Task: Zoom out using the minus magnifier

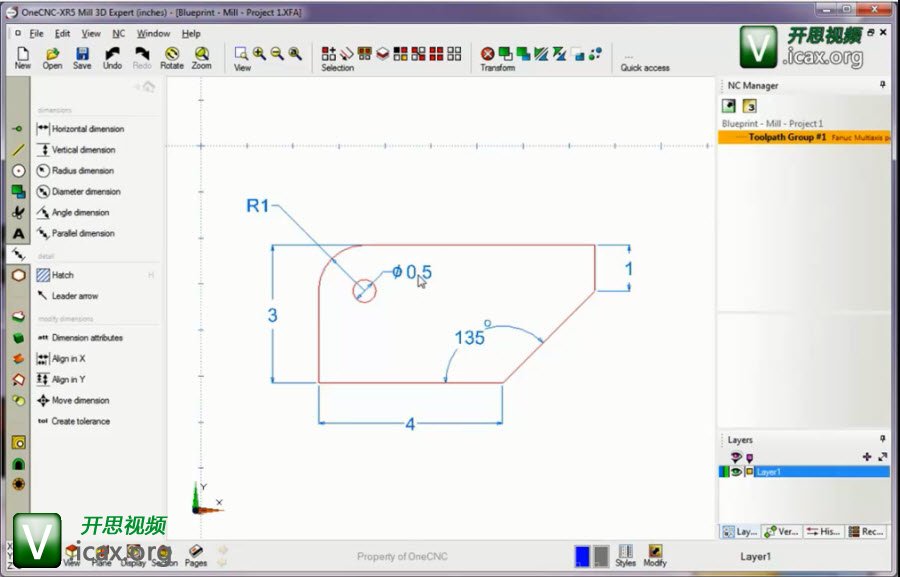Action: coord(277,53)
